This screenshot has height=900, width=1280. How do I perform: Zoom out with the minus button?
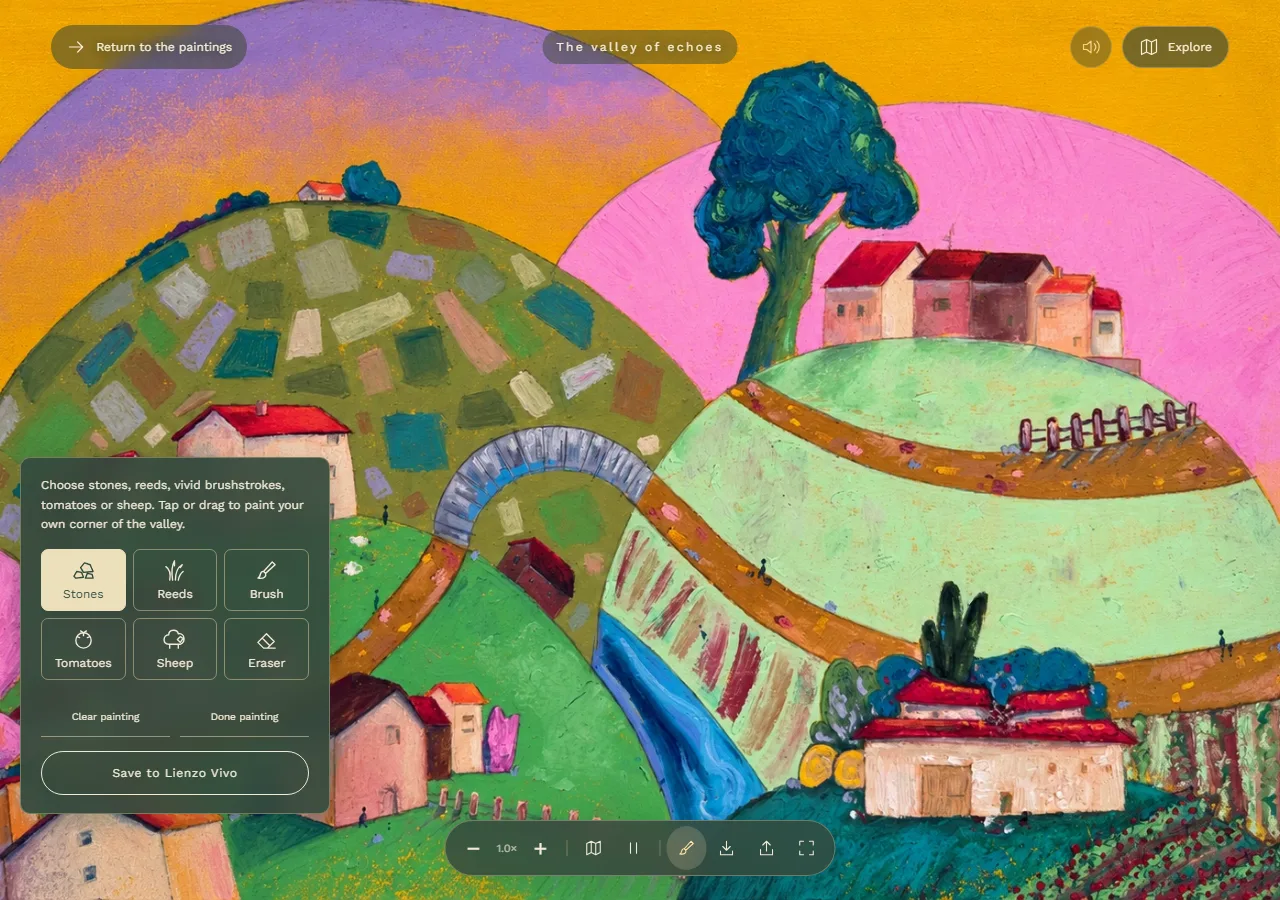[474, 848]
